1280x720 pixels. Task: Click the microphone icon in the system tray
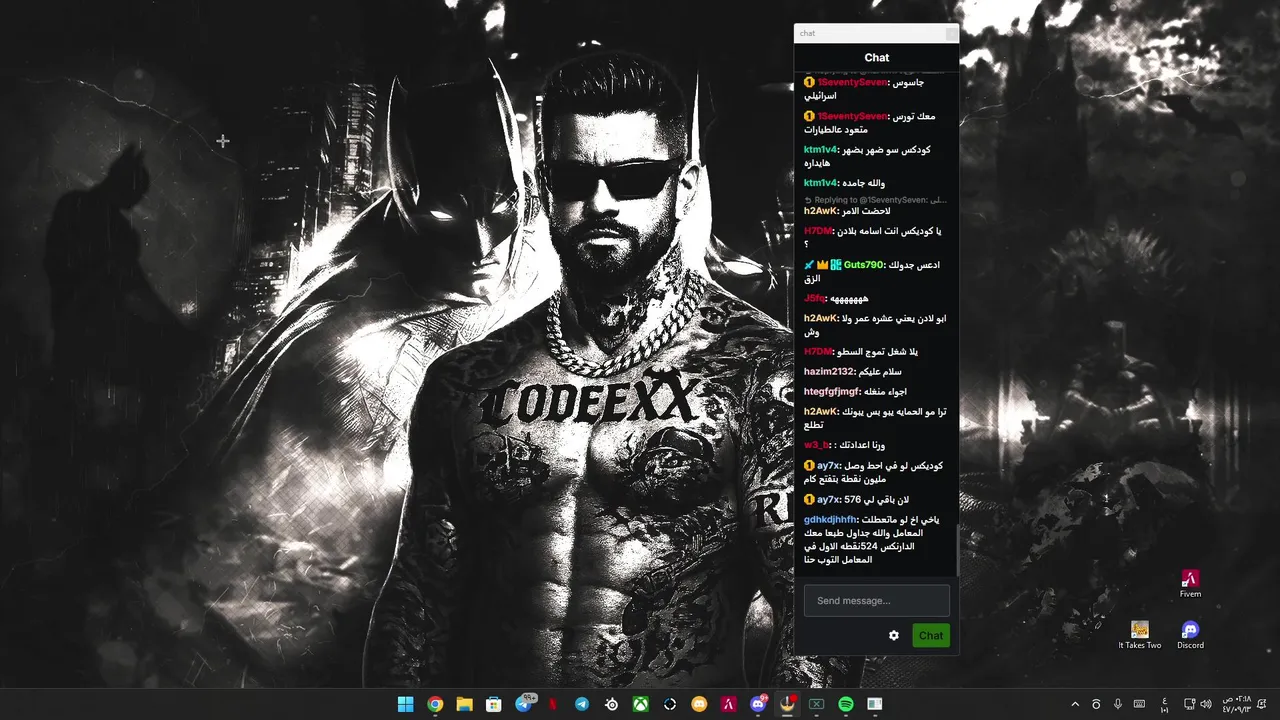(1118, 704)
